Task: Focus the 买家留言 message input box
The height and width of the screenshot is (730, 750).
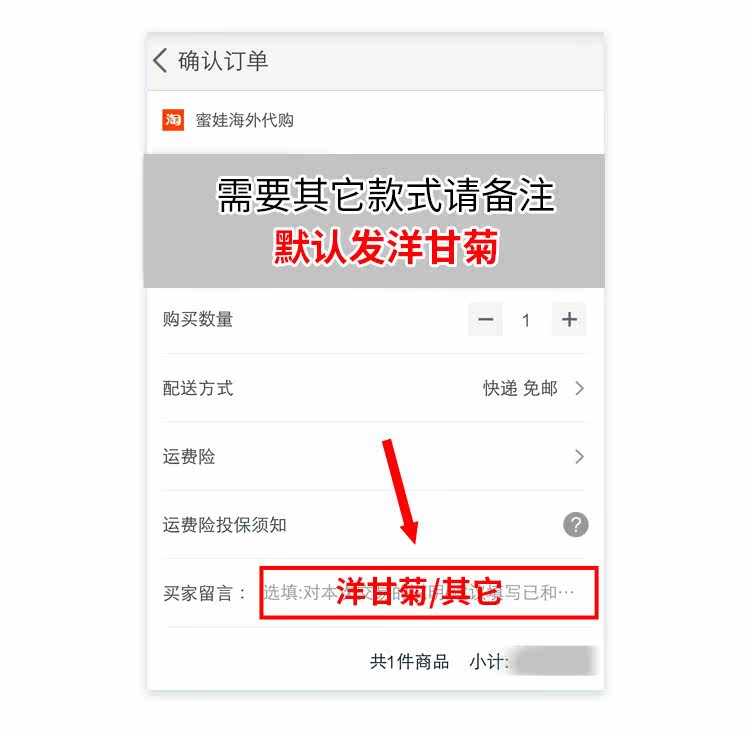Action: coord(429,593)
